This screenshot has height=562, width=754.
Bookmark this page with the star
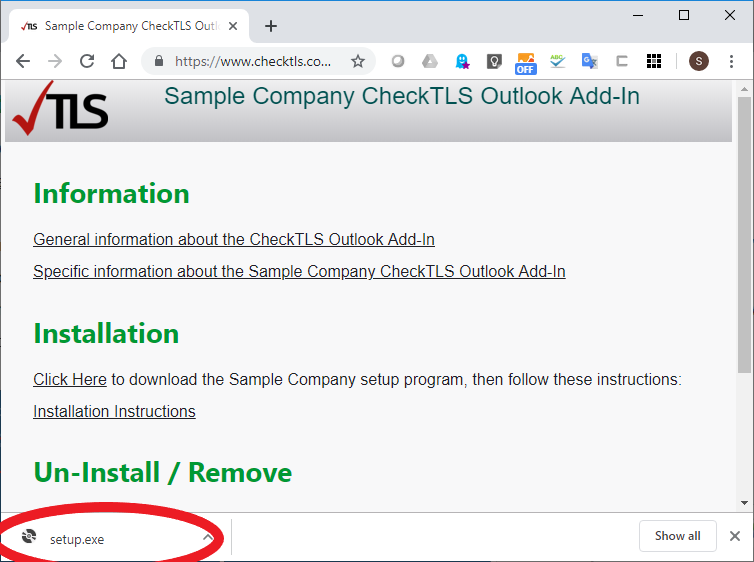click(x=358, y=61)
